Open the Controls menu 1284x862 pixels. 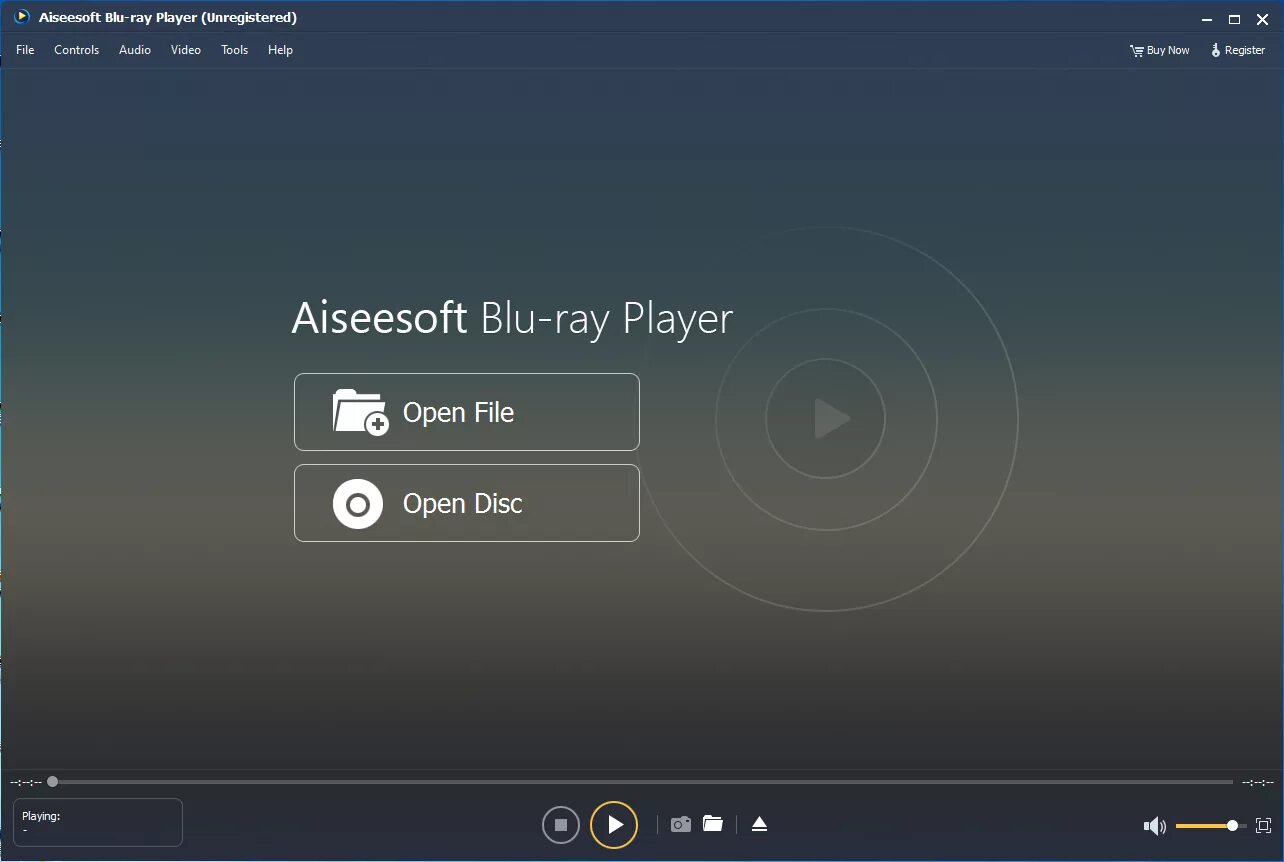[x=76, y=50]
